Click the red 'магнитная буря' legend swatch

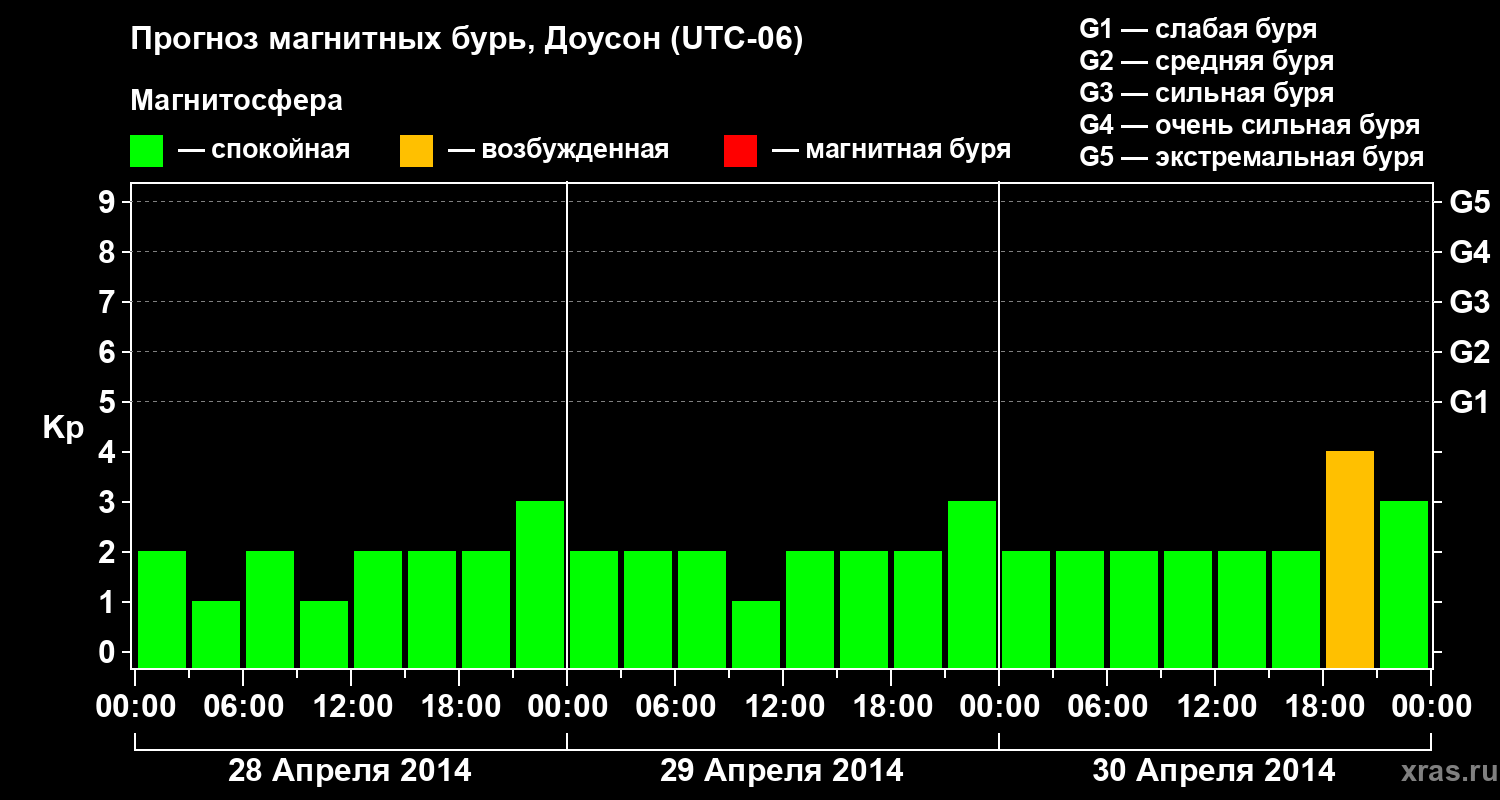pos(740,151)
